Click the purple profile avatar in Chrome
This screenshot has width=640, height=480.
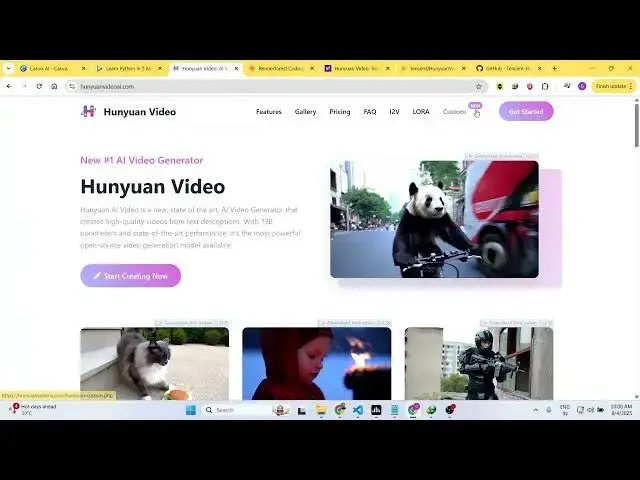click(582, 86)
